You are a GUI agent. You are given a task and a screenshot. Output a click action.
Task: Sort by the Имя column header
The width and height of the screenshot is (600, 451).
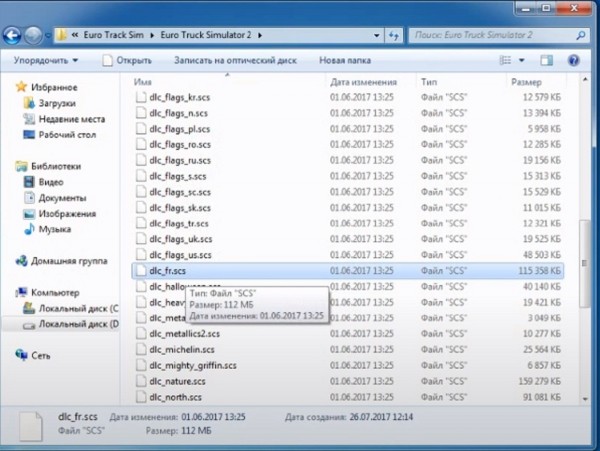click(x=143, y=82)
